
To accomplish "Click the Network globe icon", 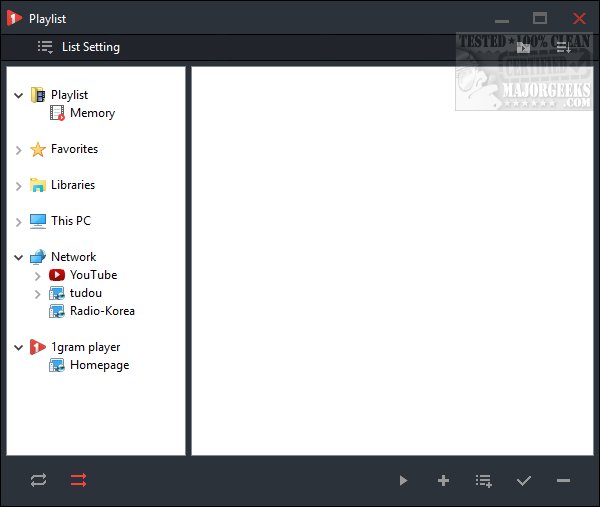I will tap(38, 257).
